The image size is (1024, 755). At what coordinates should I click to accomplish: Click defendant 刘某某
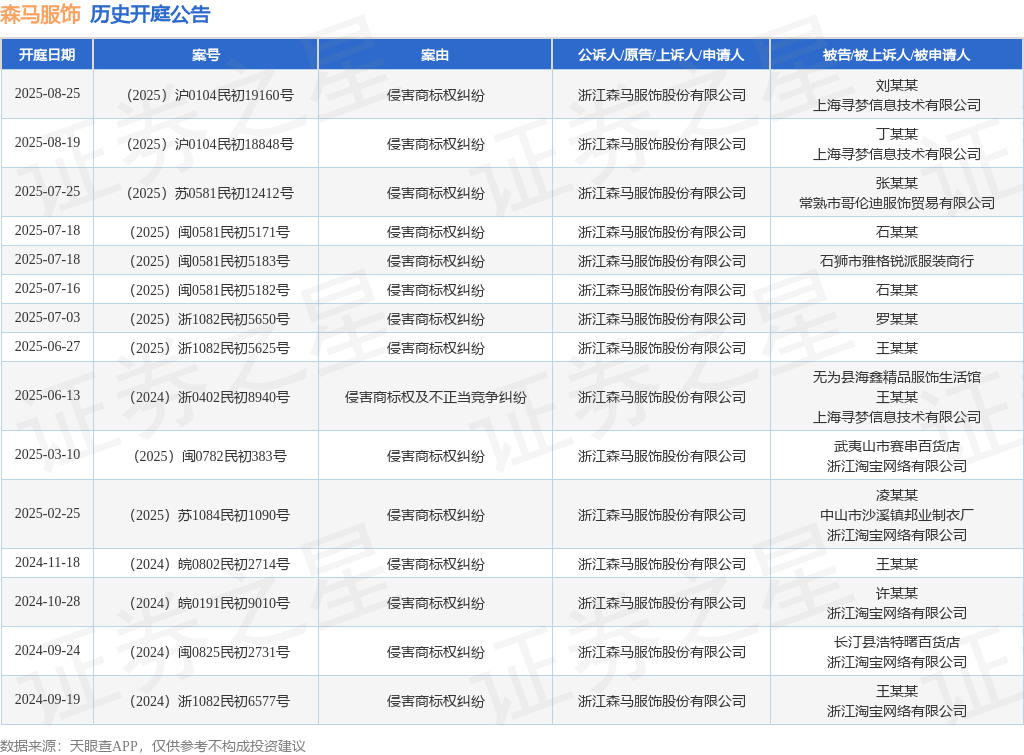click(897, 85)
